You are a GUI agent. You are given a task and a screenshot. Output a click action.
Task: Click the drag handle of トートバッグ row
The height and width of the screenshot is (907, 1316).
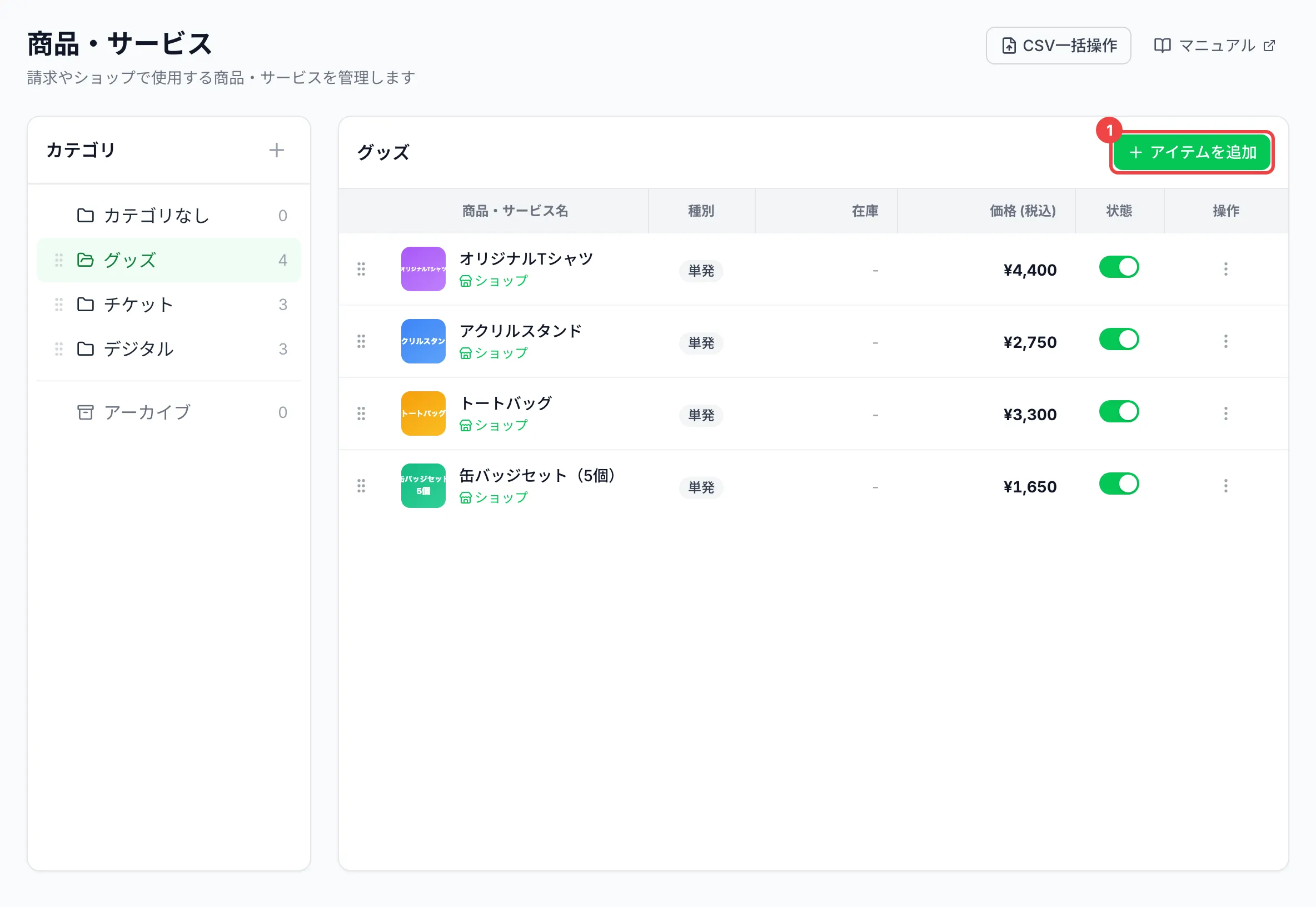[x=361, y=413]
